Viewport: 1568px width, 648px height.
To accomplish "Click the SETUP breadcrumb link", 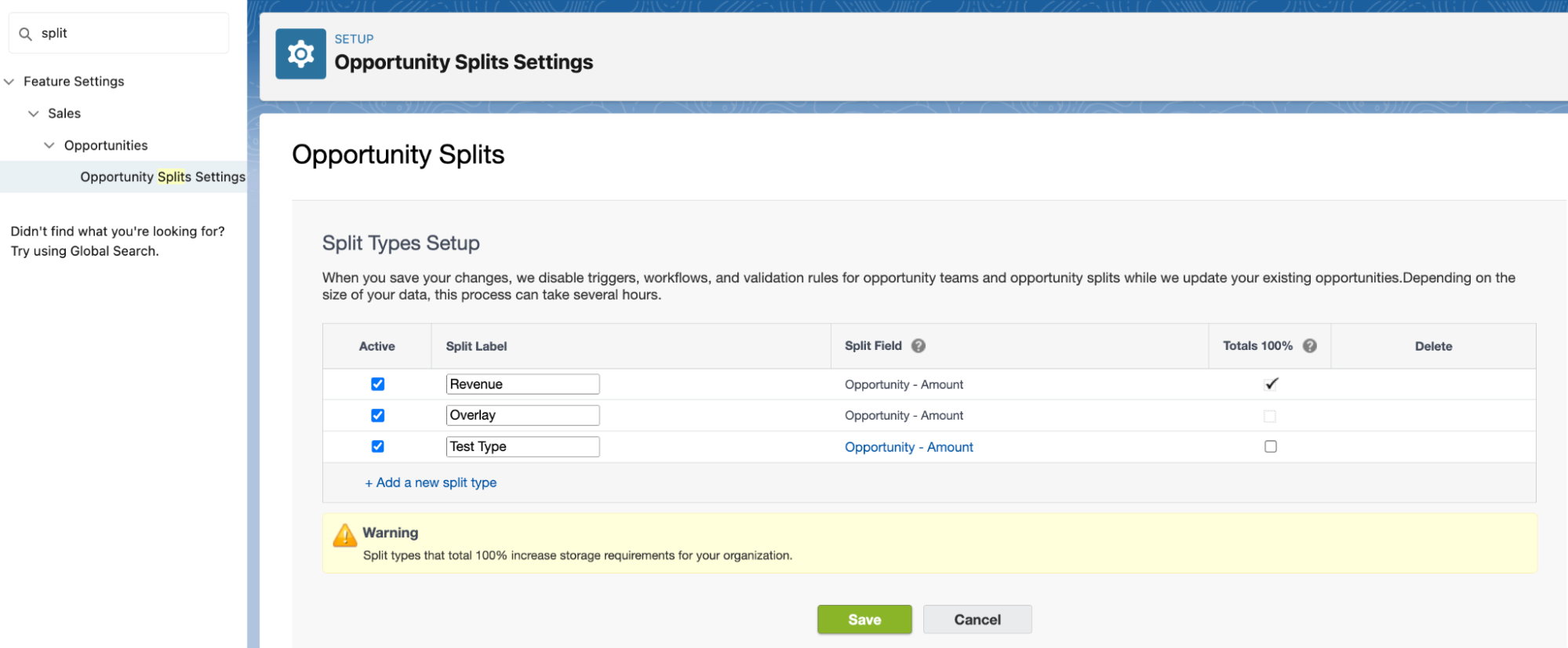I will click(354, 39).
